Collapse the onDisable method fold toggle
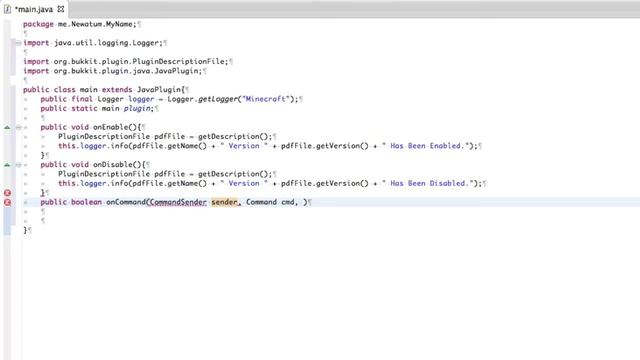 18,165
